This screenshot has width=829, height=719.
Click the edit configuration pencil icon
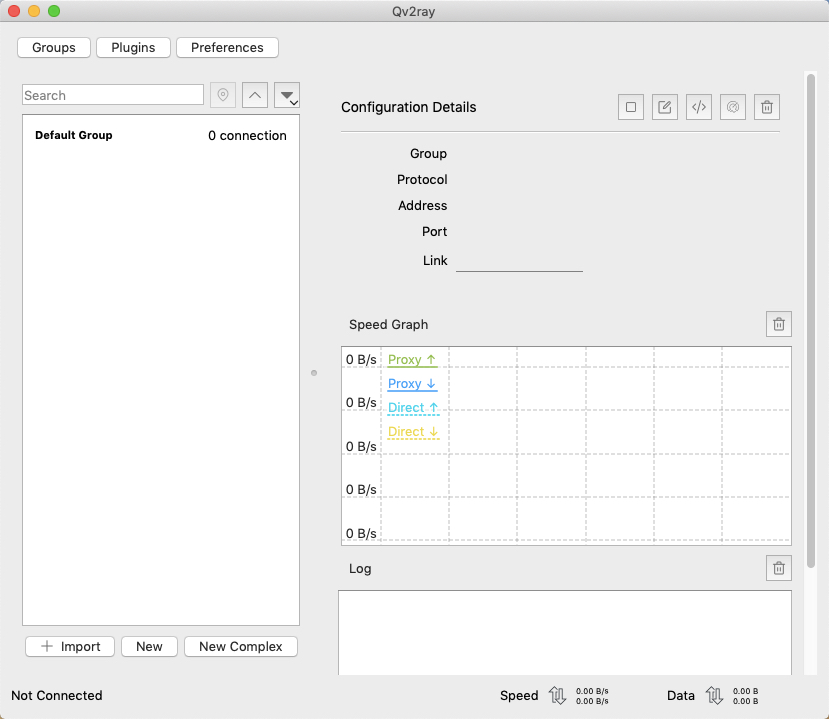click(665, 107)
